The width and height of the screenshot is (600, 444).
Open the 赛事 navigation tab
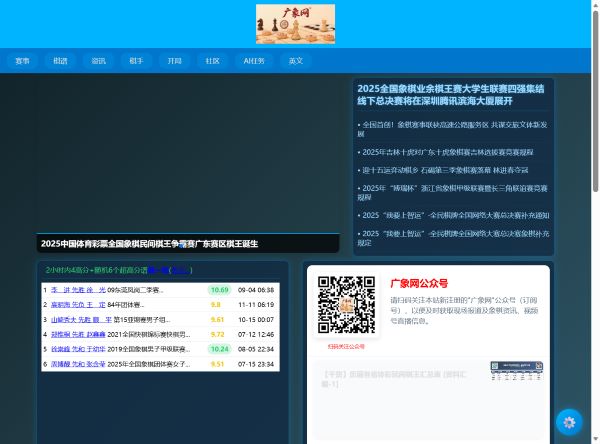[x=22, y=61]
